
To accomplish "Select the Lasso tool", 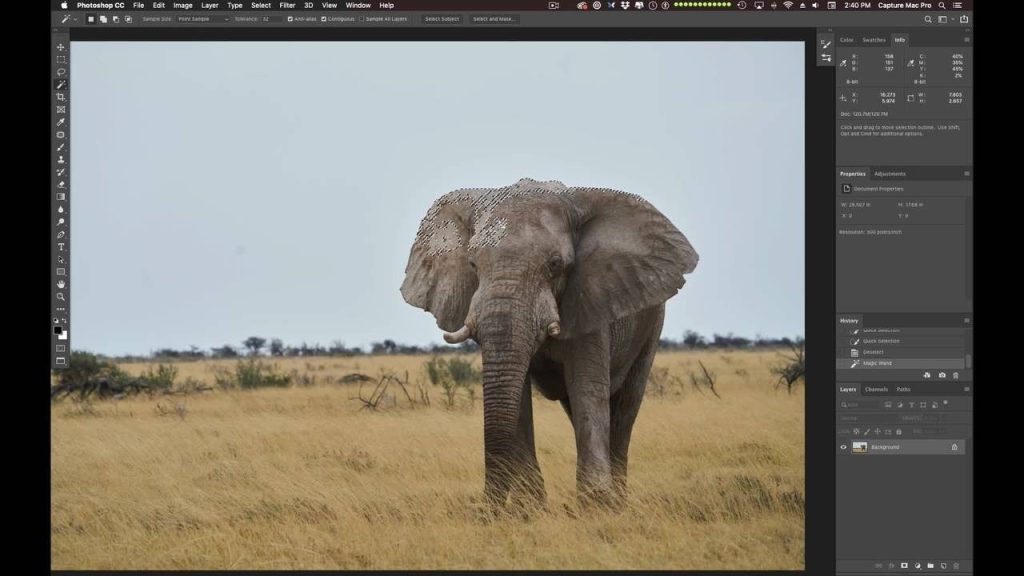I will [x=61, y=72].
